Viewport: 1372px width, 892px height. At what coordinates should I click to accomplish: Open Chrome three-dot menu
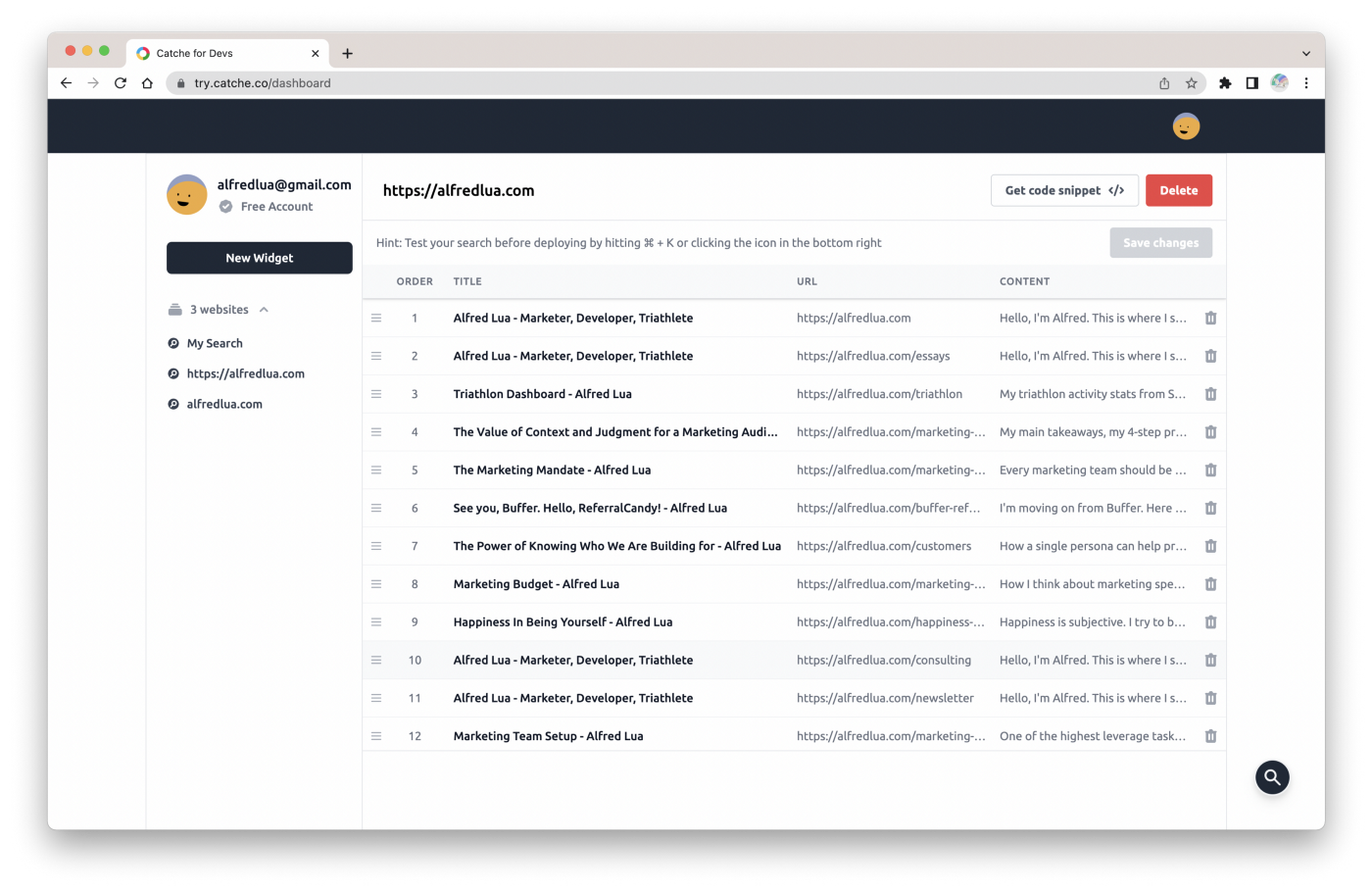(1306, 83)
